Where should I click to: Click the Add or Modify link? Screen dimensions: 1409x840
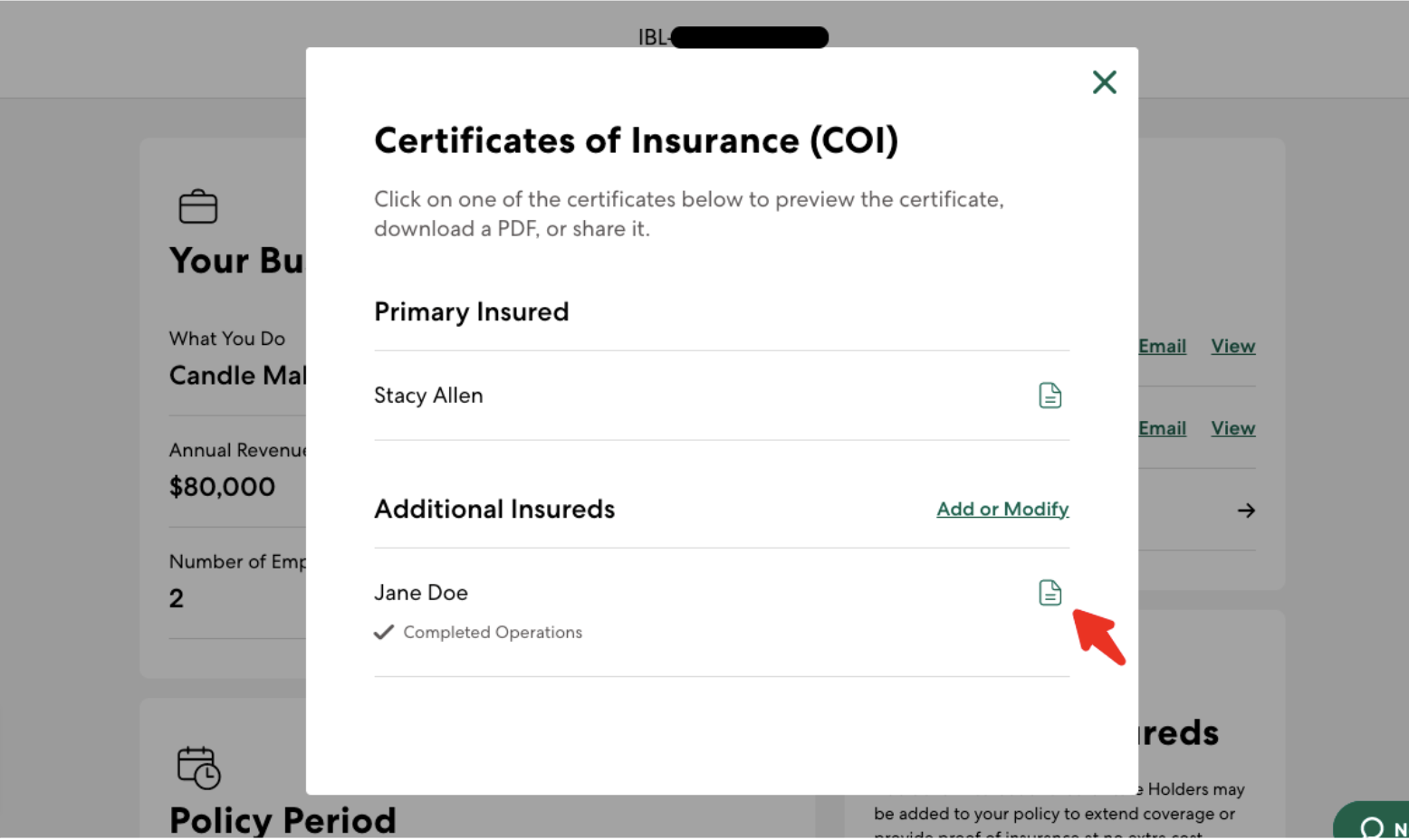point(1002,509)
